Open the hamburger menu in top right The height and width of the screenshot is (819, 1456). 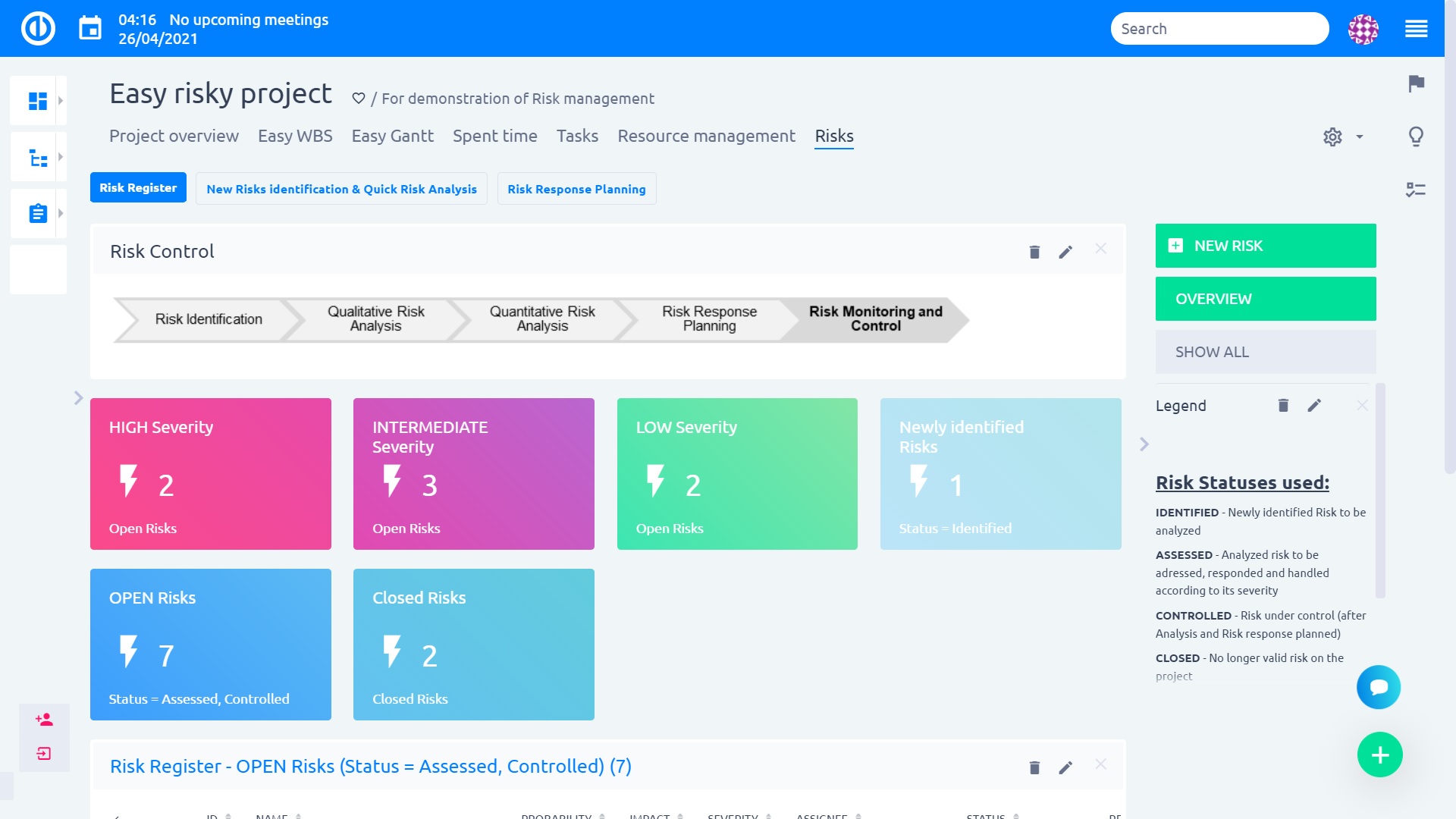coord(1416,29)
